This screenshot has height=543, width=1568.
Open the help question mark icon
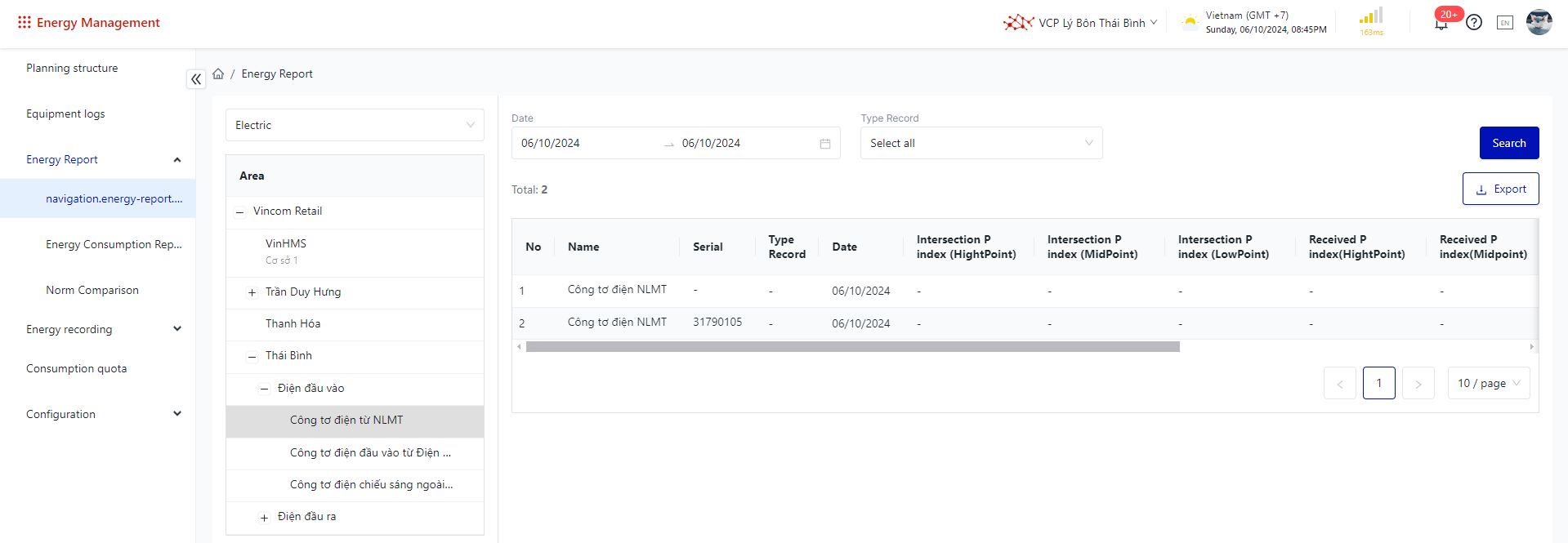click(x=1473, y=23)
